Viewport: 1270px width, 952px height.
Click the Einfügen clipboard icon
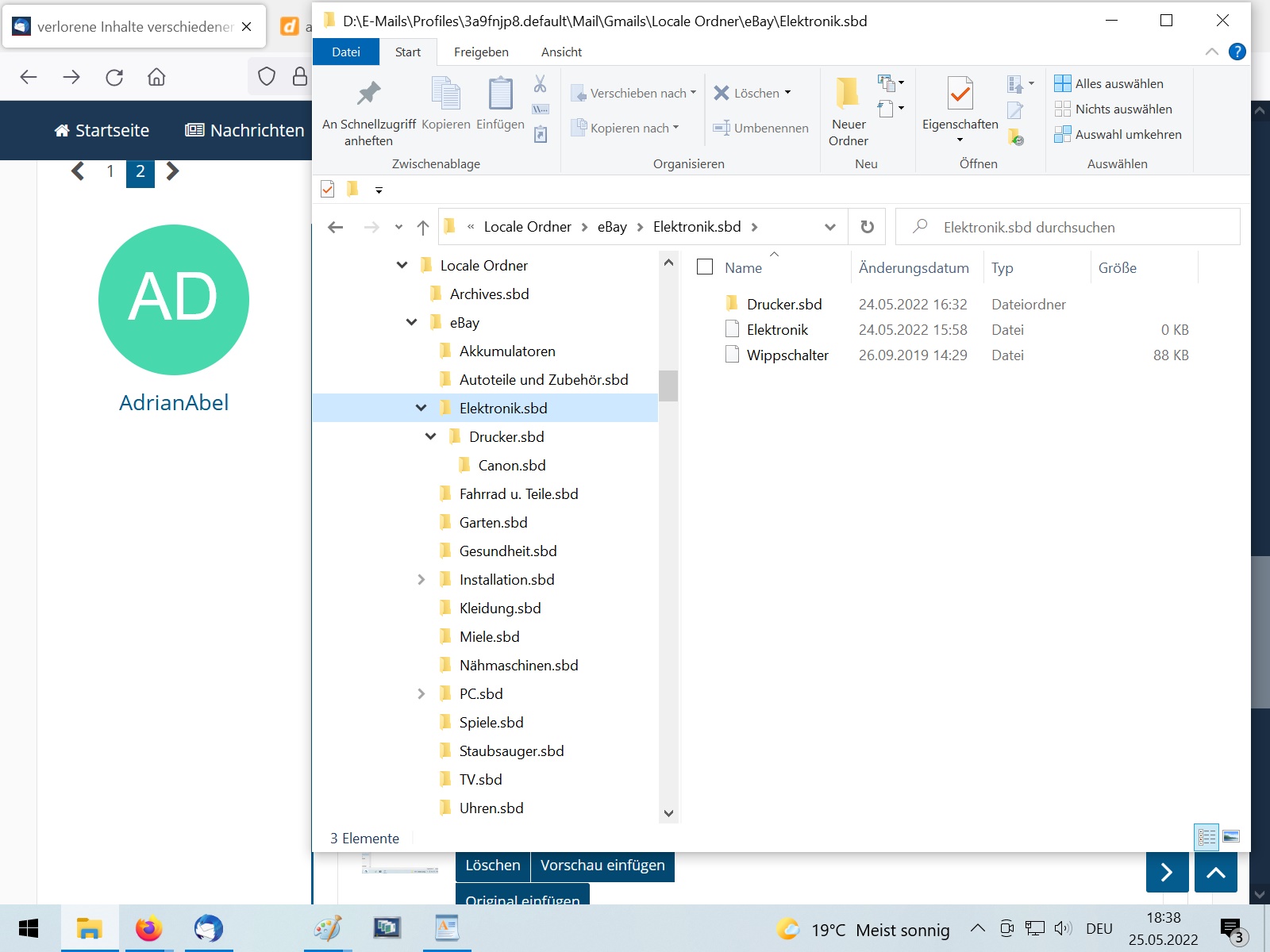(500, 94)
